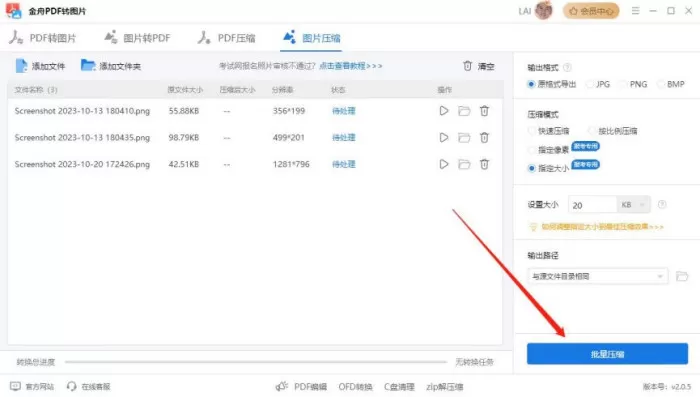Click 添加文件夹 add folder button
The image size is (700, 397).
point(111,66)
